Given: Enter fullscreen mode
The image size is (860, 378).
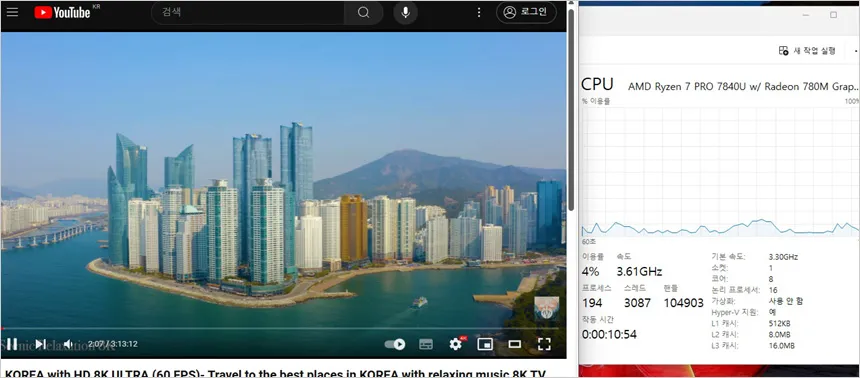Looking at the screenshot, I should point(544,344).
